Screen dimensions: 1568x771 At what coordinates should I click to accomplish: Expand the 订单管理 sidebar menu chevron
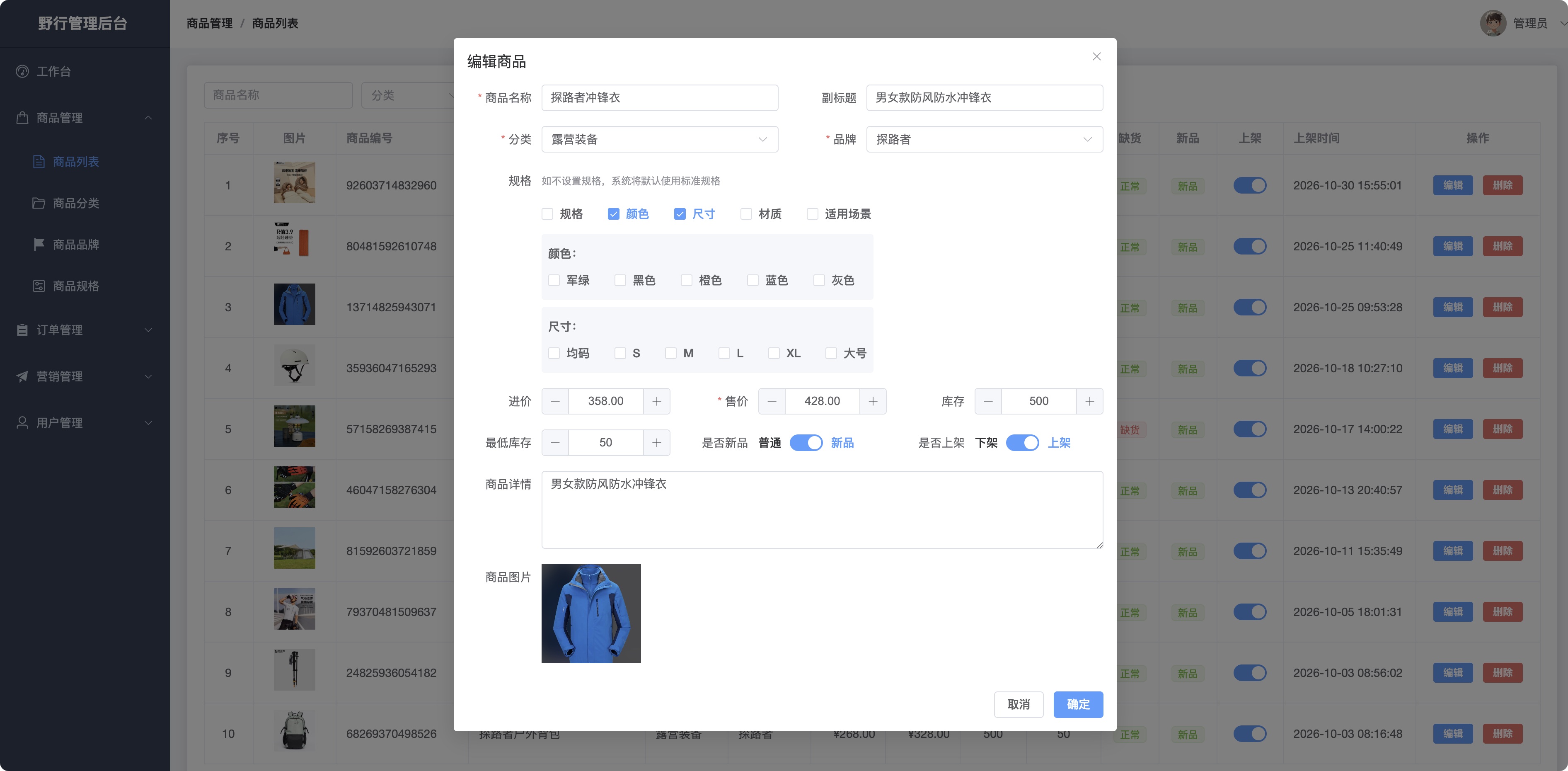pyautogui.click(x=148, y=330)
